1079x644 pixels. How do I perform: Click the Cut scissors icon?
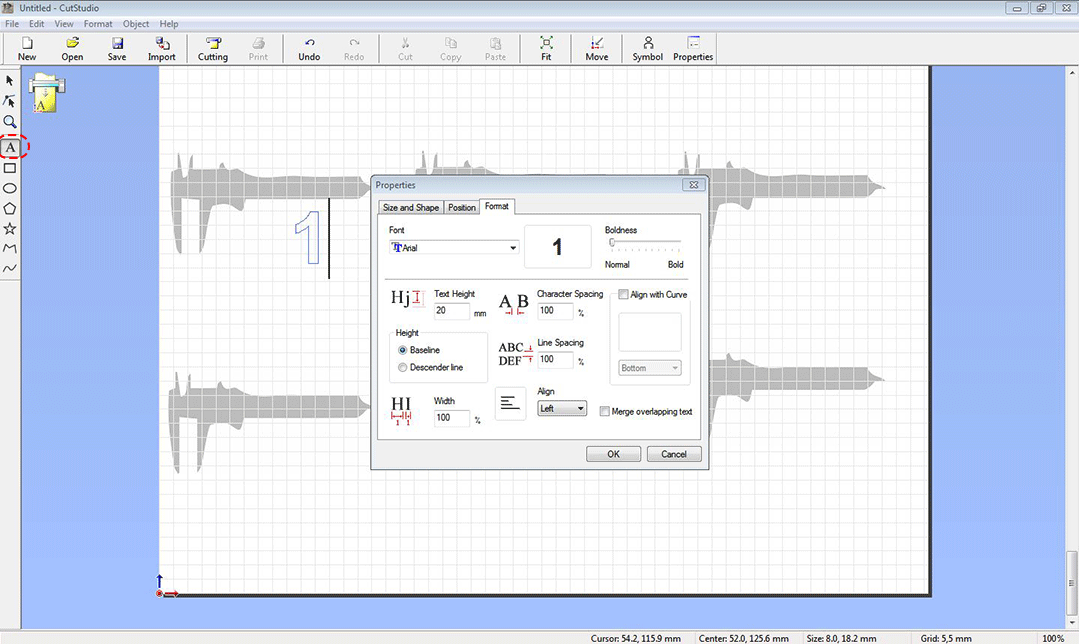pos(405,49)
